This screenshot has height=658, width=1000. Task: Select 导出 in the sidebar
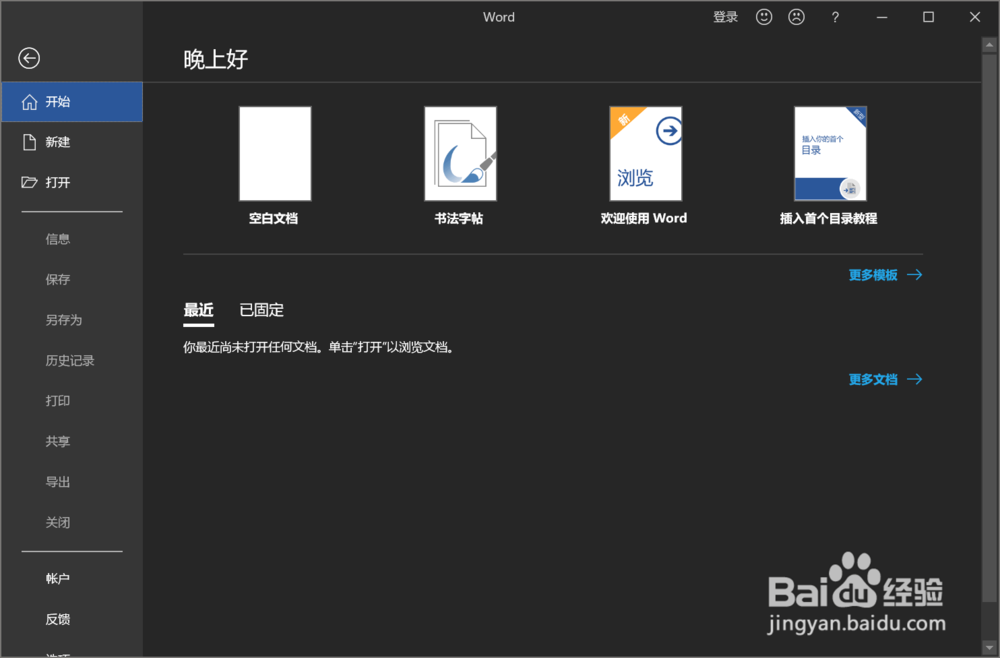[57, 482]
